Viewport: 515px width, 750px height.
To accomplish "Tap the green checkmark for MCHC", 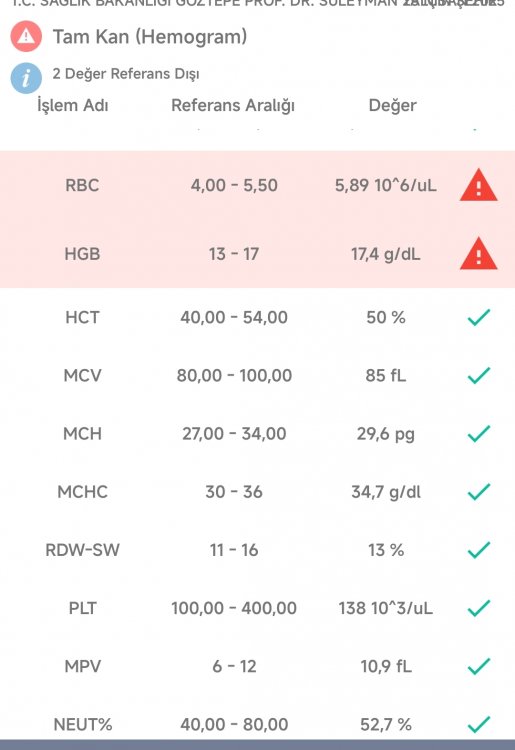I will (479, 492).
